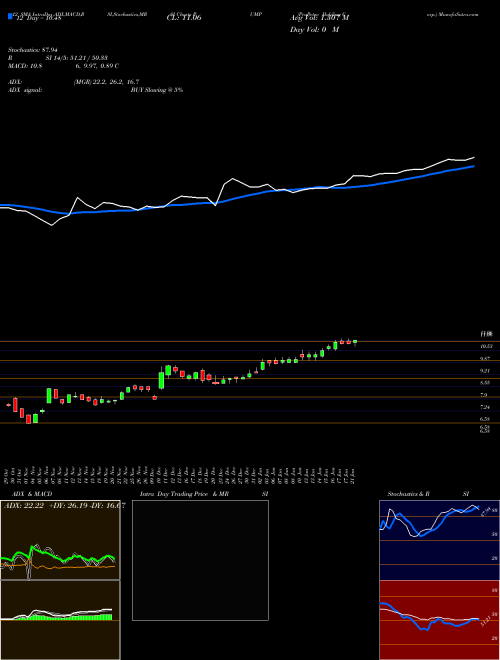Screen dimensions: 500x660
Task: Click the 'MACD: 10.8' value
Action: [x=25, y=66]
